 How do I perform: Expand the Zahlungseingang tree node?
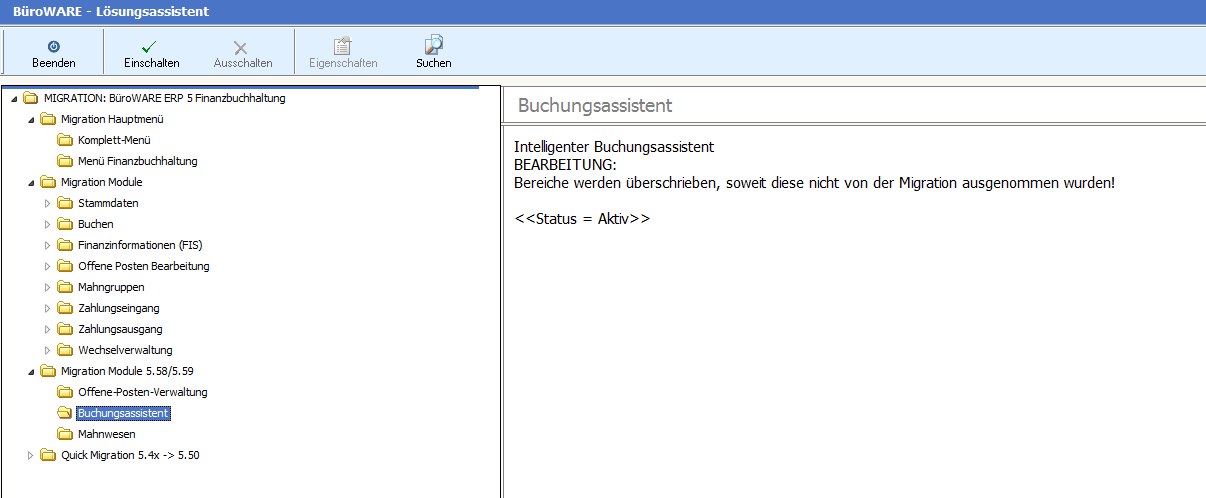pos(47,308)
